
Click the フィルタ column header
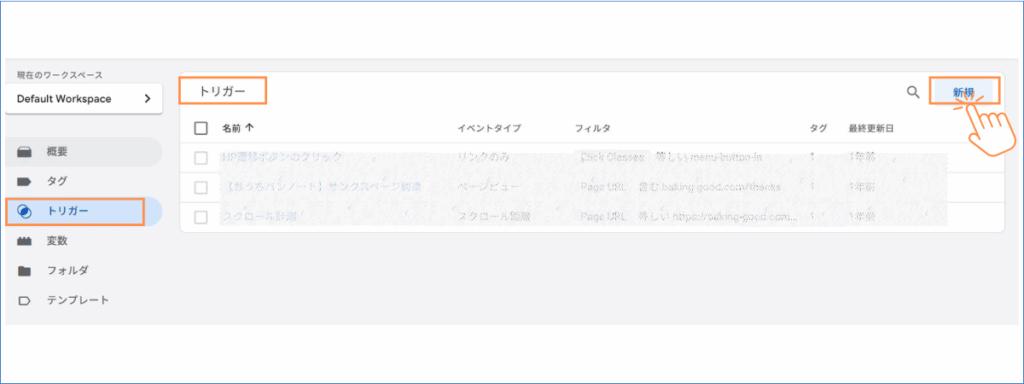593,129
